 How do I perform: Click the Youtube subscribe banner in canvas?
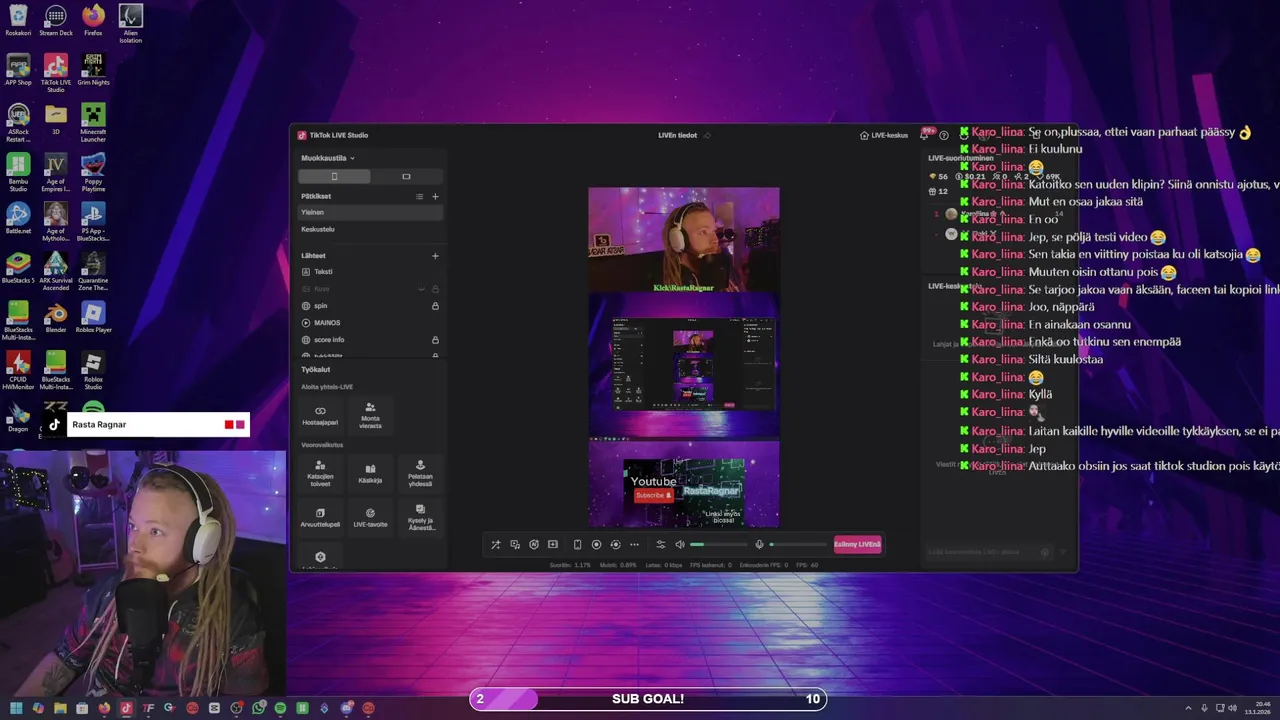point(684,491)
